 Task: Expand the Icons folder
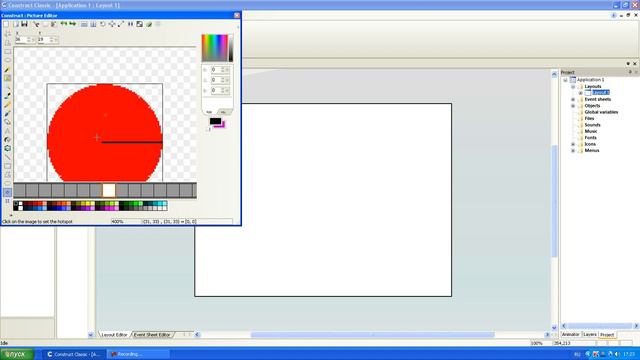tap(573, 144)
